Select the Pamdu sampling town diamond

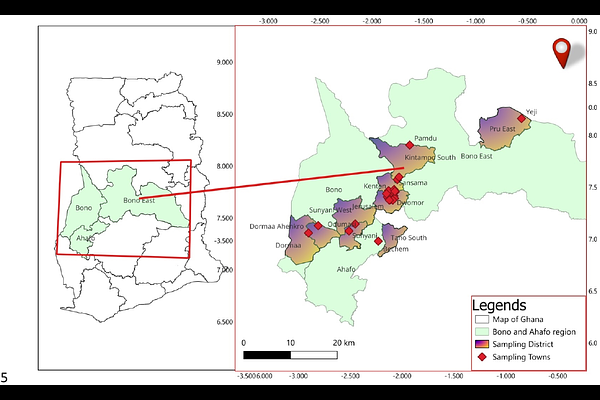tap(410, 145)
